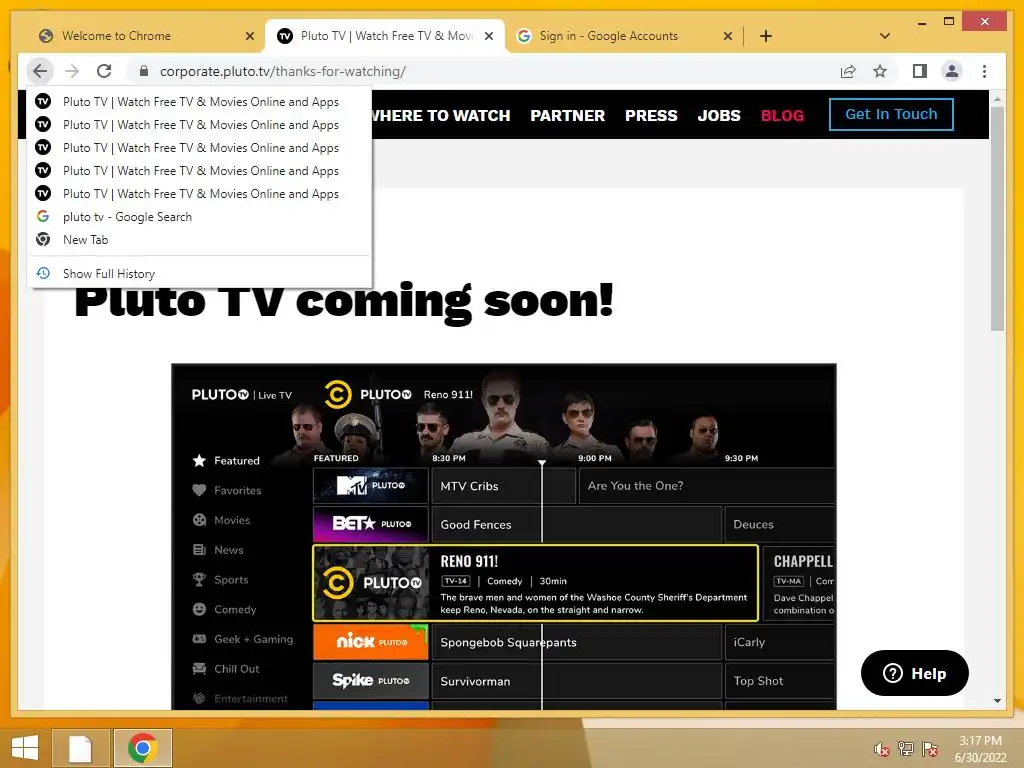Click the Pluto TV live guide image
The height and width of the screenshot is (768, 1024).
tap(504, 536)
